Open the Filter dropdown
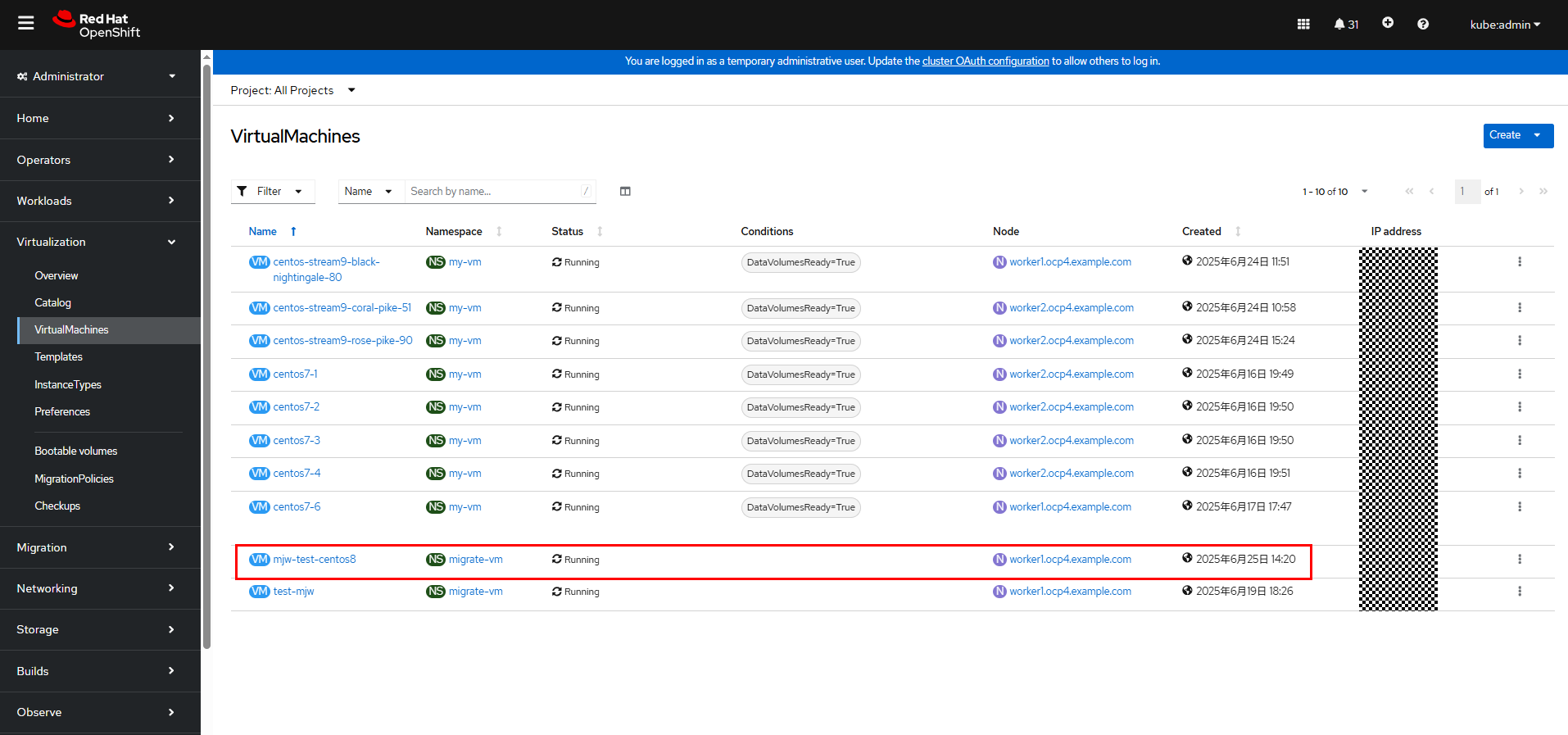Screen dimensions: 1568x735 pyautogui.click(x=273, y=191)
